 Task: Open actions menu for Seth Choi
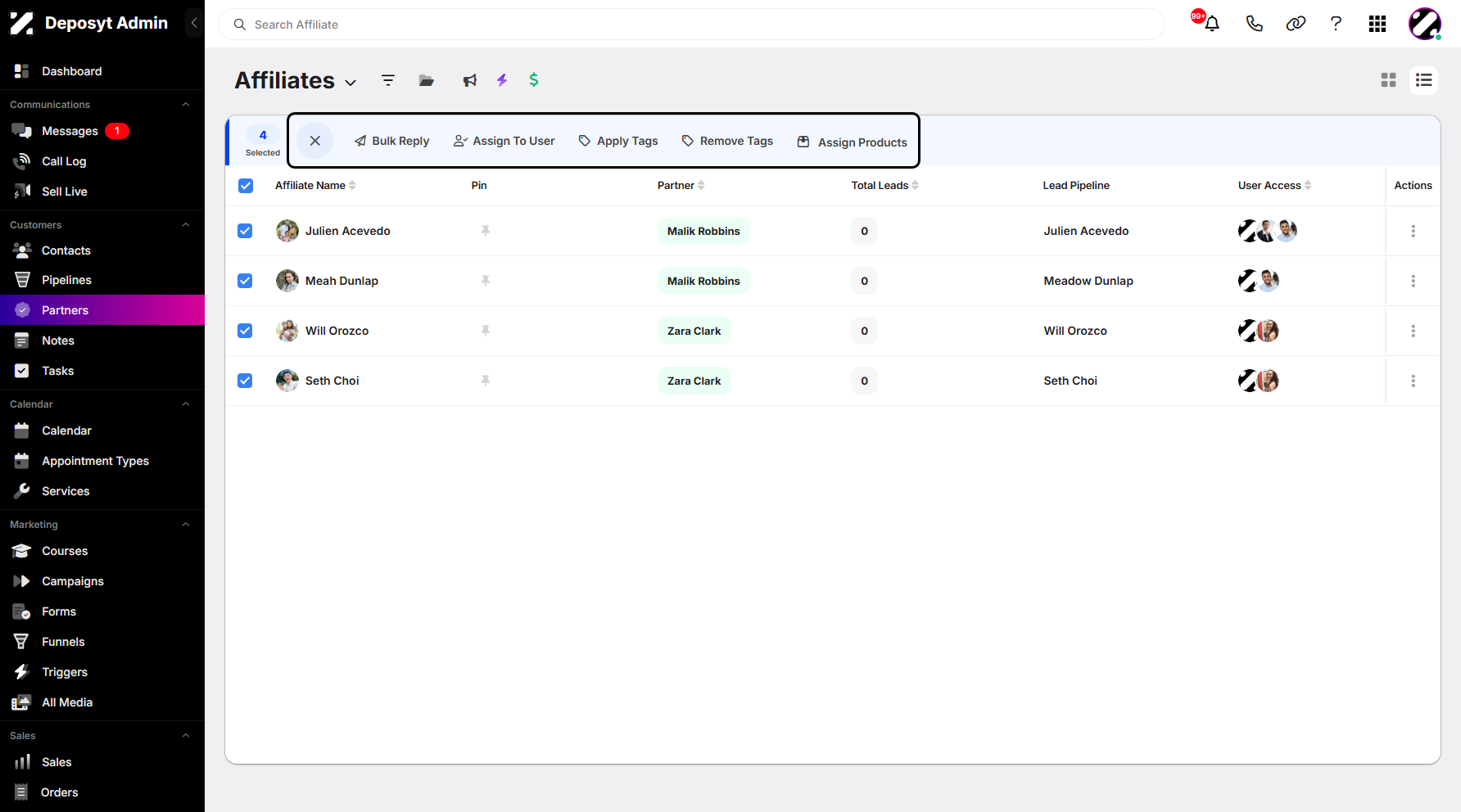pyautogui.click(x=1413, y=381)
